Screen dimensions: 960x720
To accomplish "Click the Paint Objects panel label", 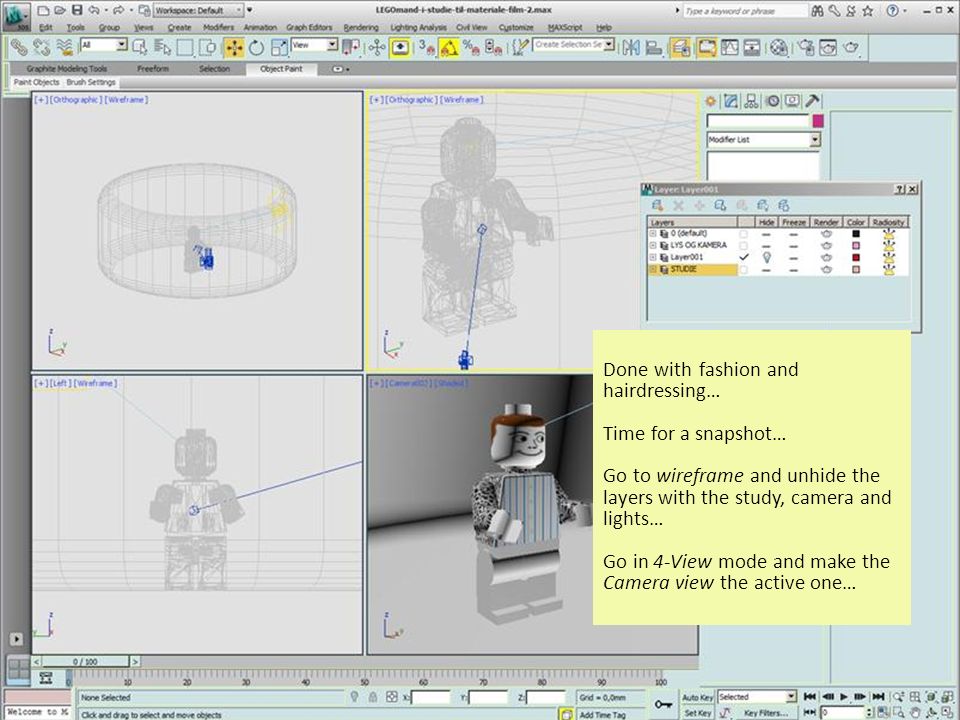I will tap(37, 82).
